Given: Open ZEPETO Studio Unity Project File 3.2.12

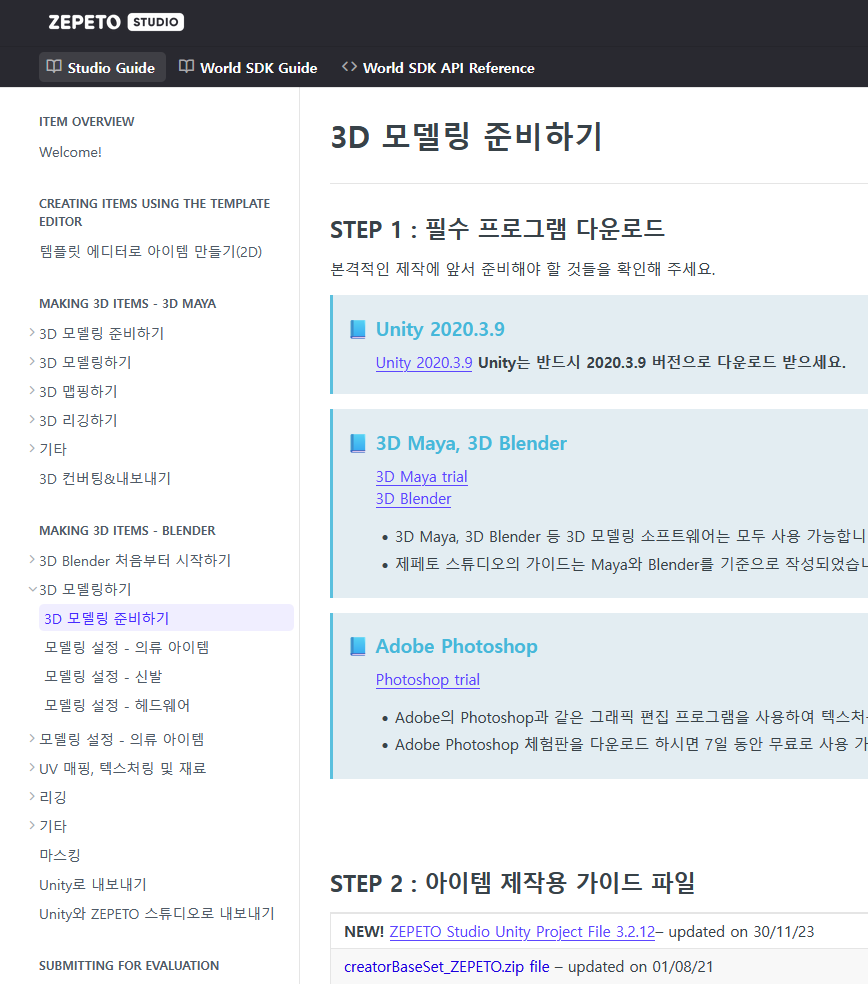Looking at the screenshot, I should (x=522, y=932).
